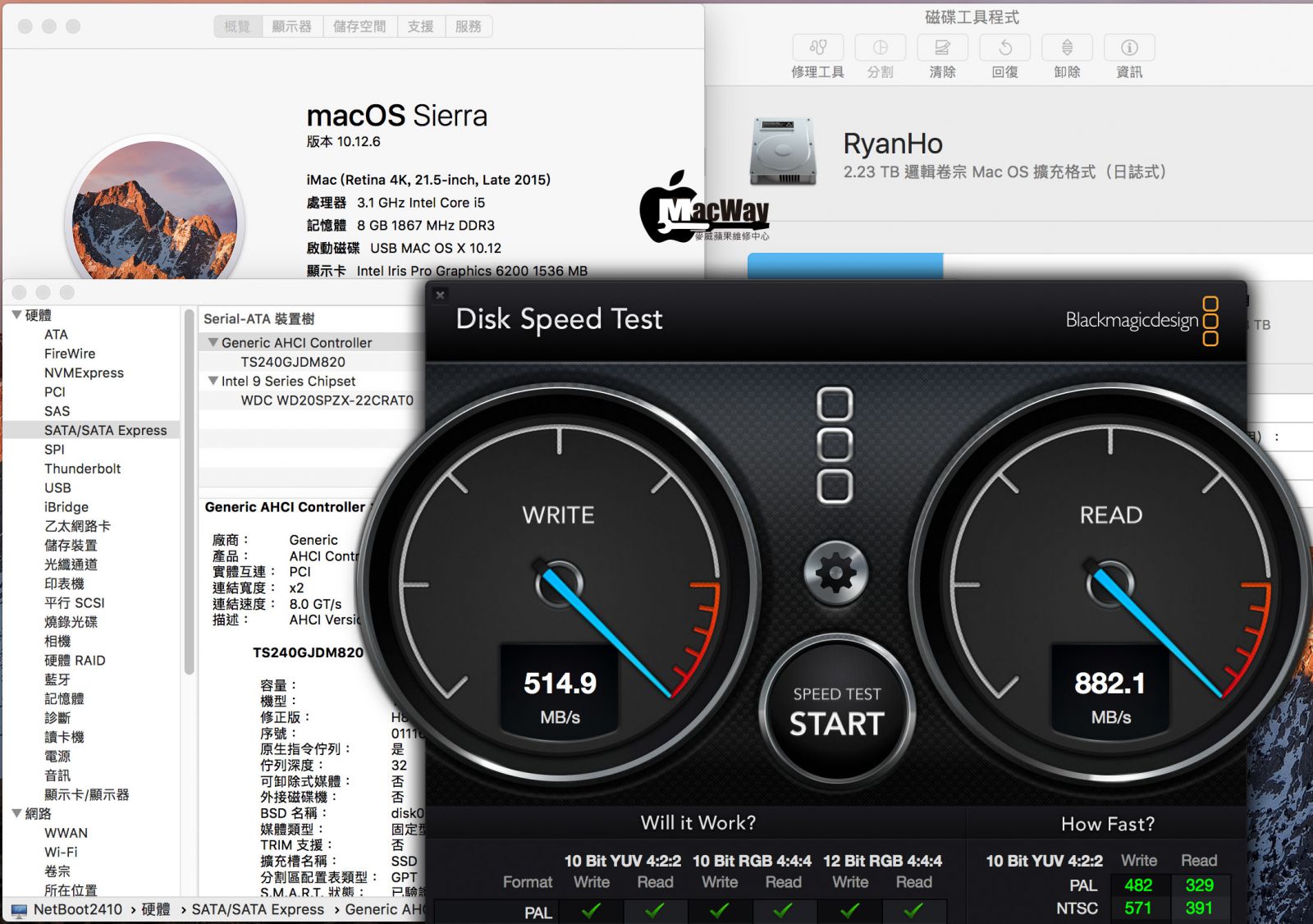Collapse the 網路 section in sidebar
Viewport: 1313px width, 924px height.
pyautogui.click(x=16, y=813)
